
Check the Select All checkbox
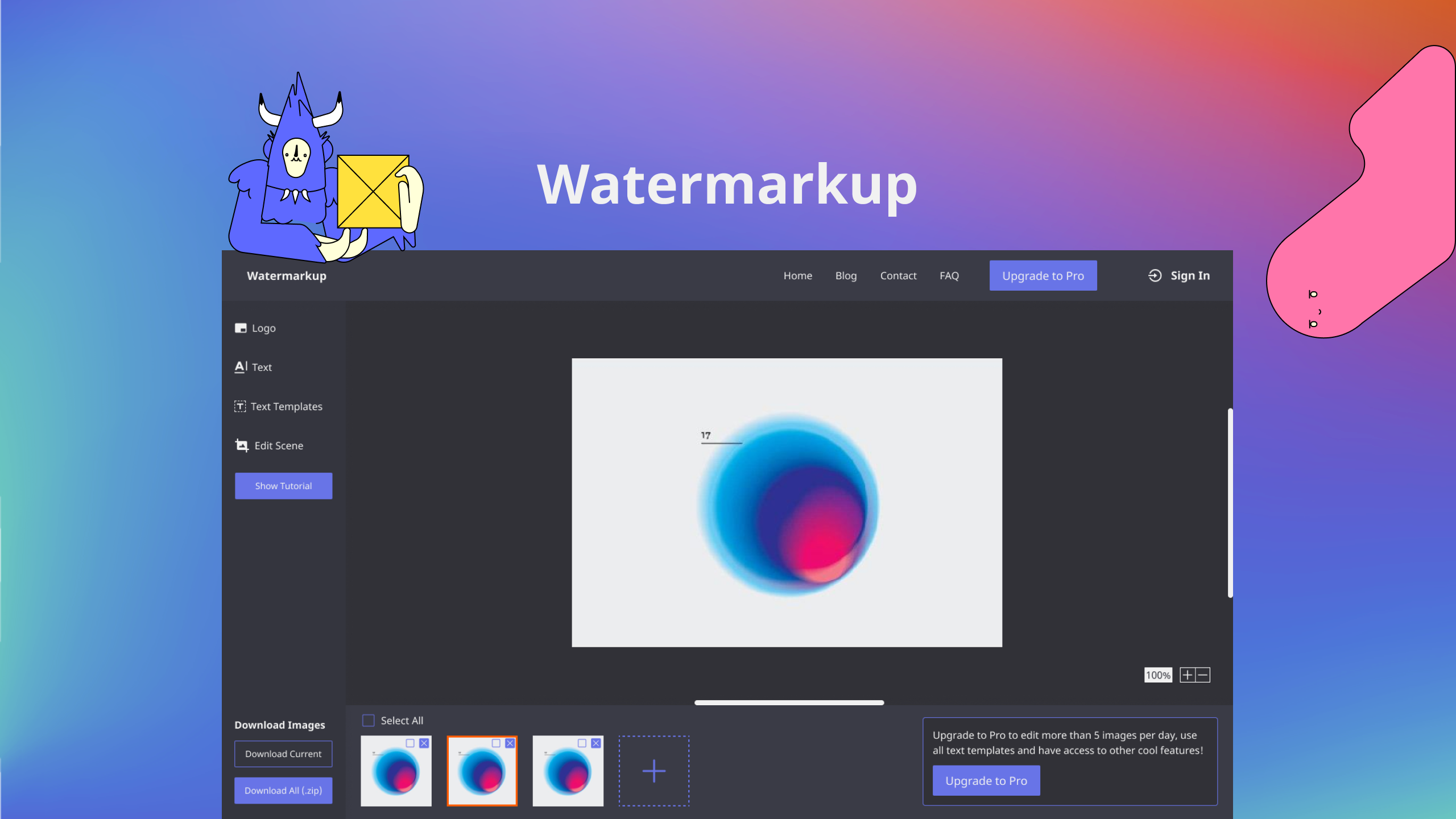[369, 720]
